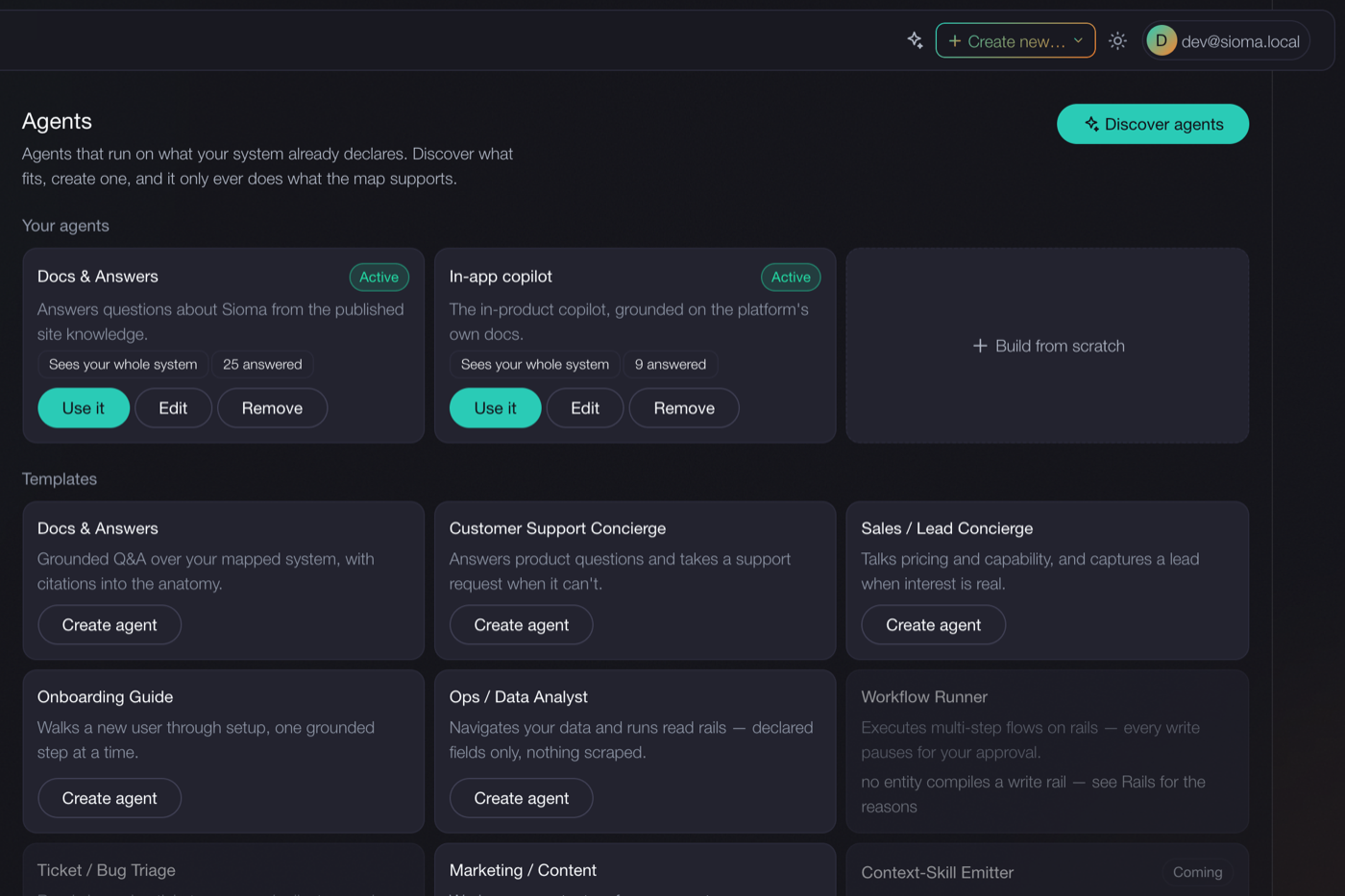Remove the Docs & Answers agent
The width and height of the screenshot is (1345, 896).
coord(272,408)
